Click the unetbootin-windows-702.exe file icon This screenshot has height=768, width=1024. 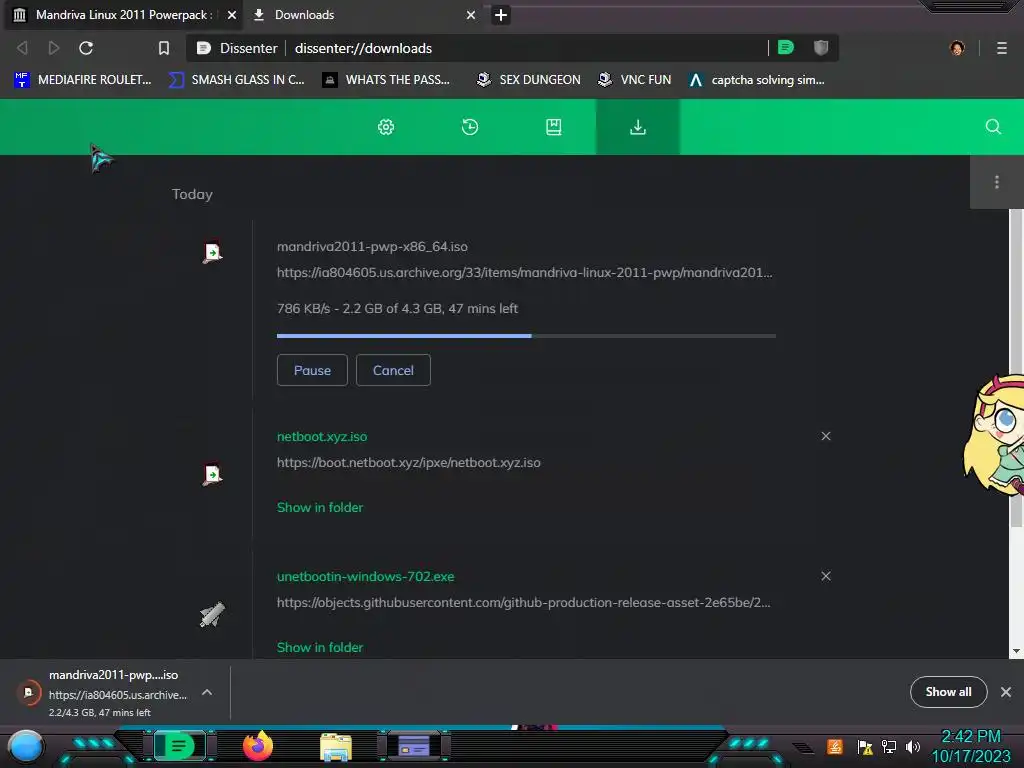pos(212,615)
